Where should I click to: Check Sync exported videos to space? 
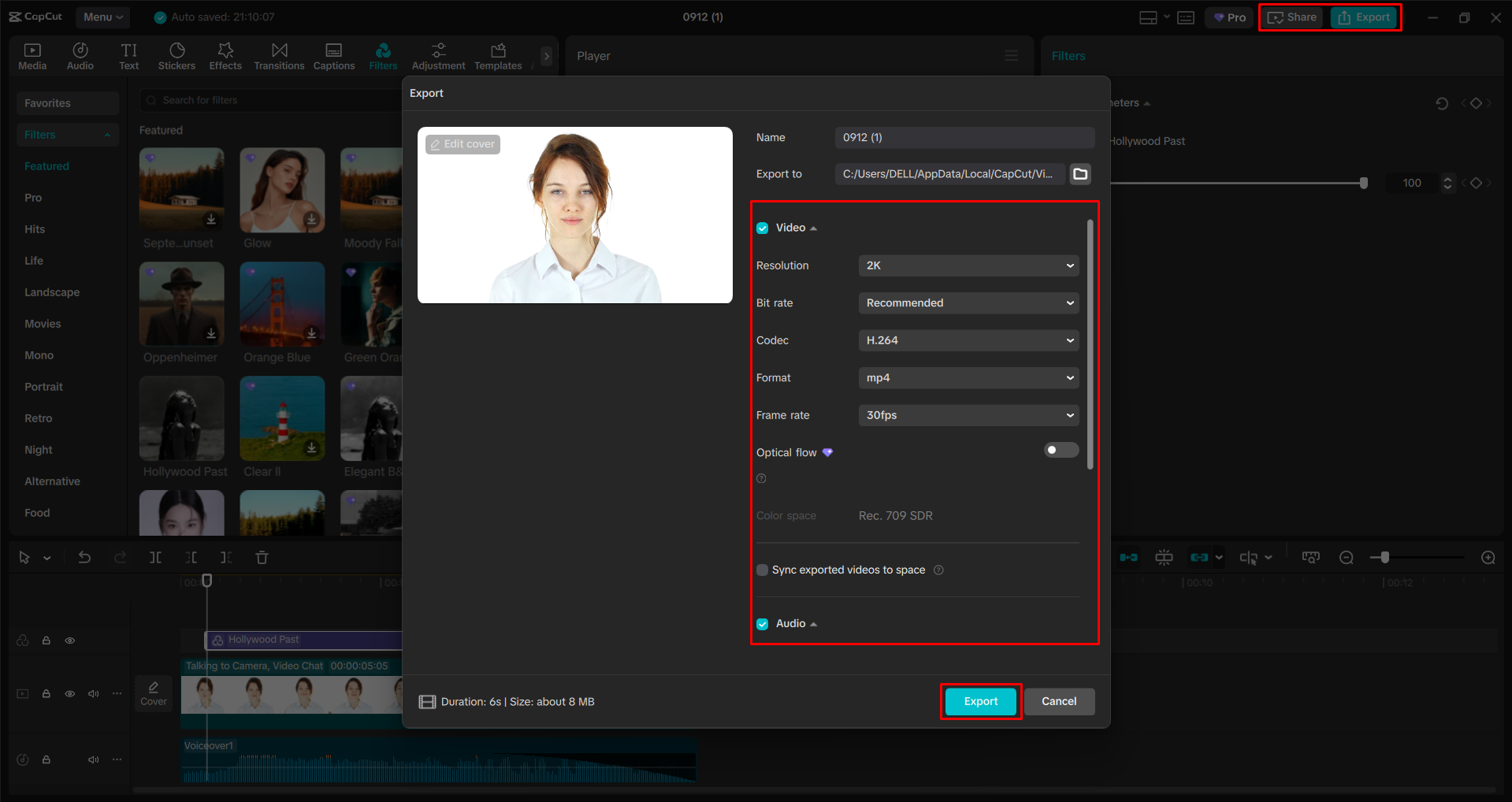tap(762, 570)
